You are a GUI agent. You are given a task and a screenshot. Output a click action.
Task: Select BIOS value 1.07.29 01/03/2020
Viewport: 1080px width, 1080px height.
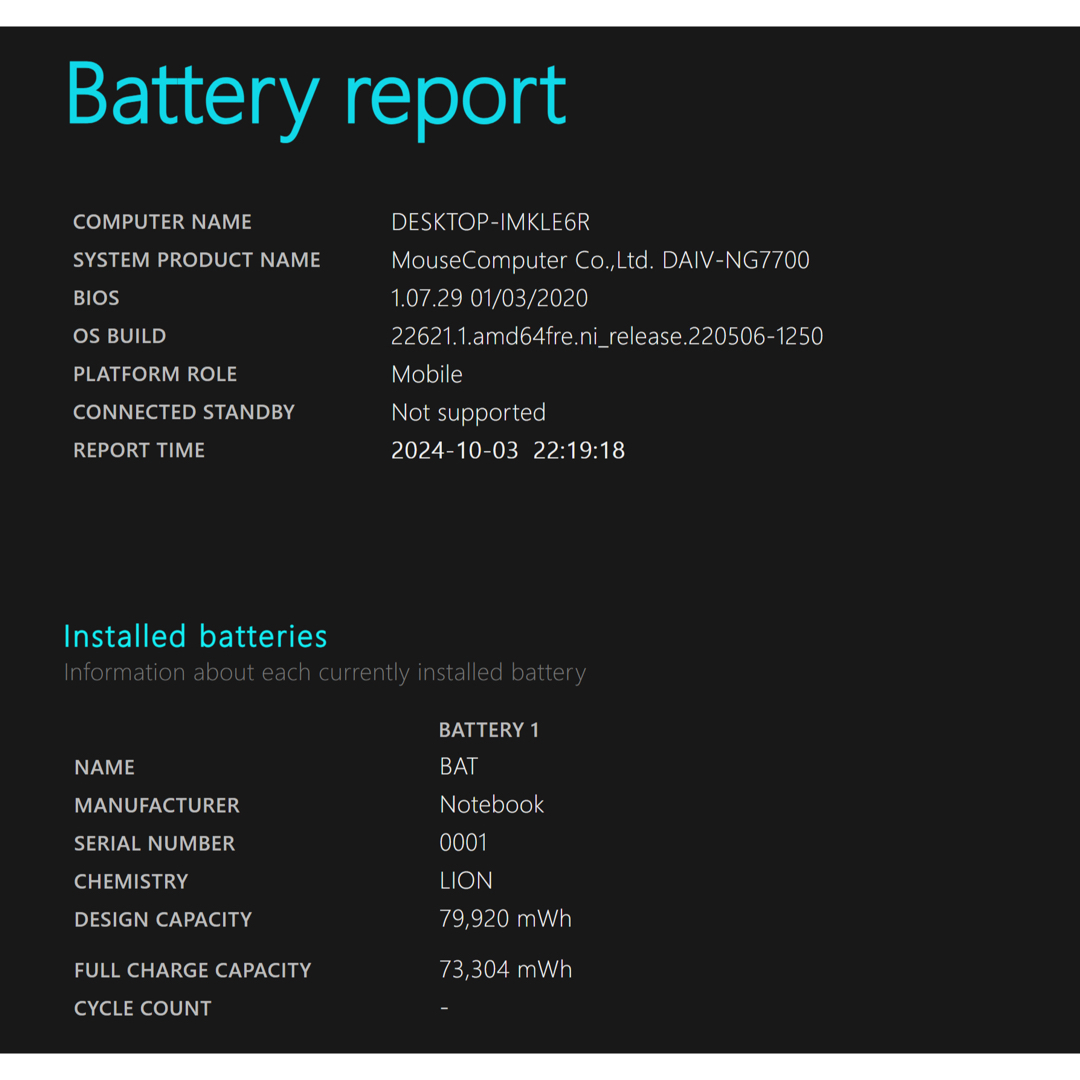click(489, 298)
